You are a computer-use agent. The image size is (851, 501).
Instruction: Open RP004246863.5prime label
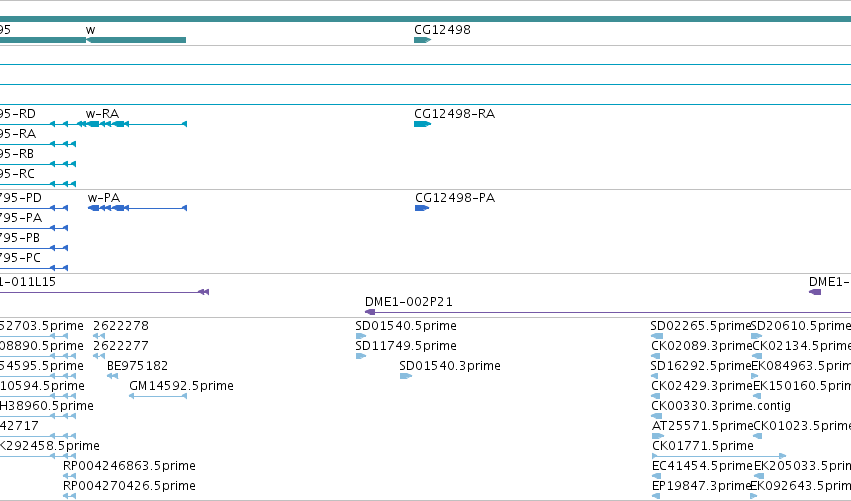[129, 465]
